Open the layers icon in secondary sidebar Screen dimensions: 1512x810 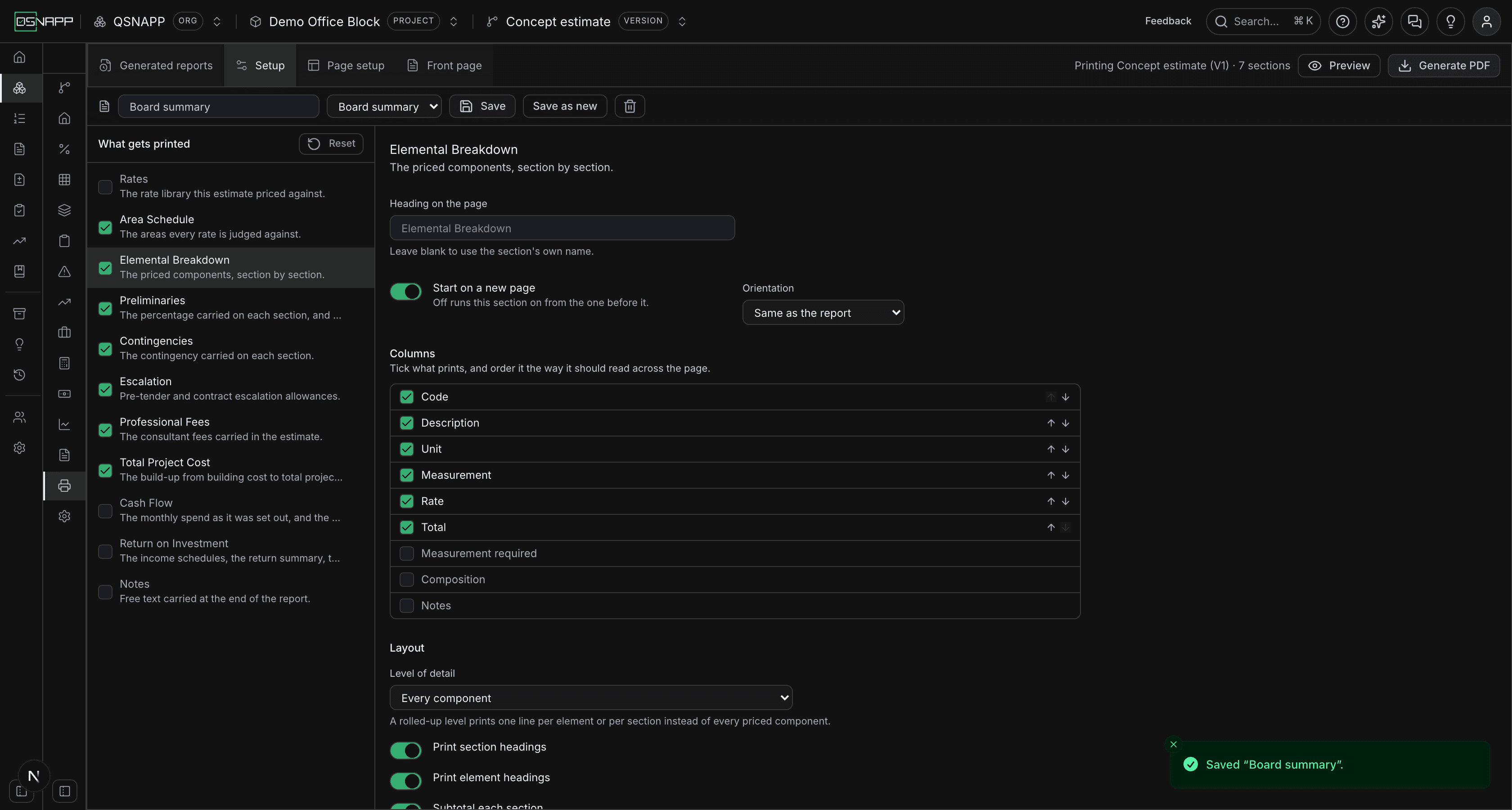point(64,210)
